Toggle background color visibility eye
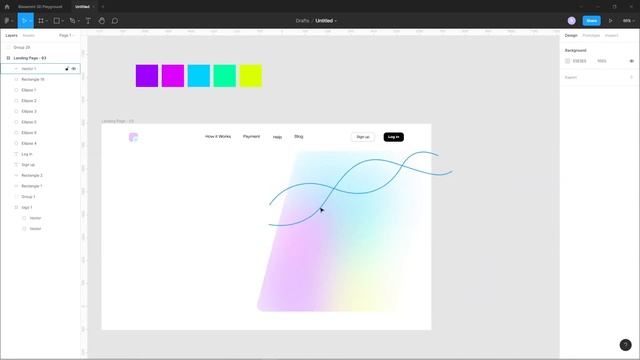Screen dimensions: 640x360 point(631,61)
